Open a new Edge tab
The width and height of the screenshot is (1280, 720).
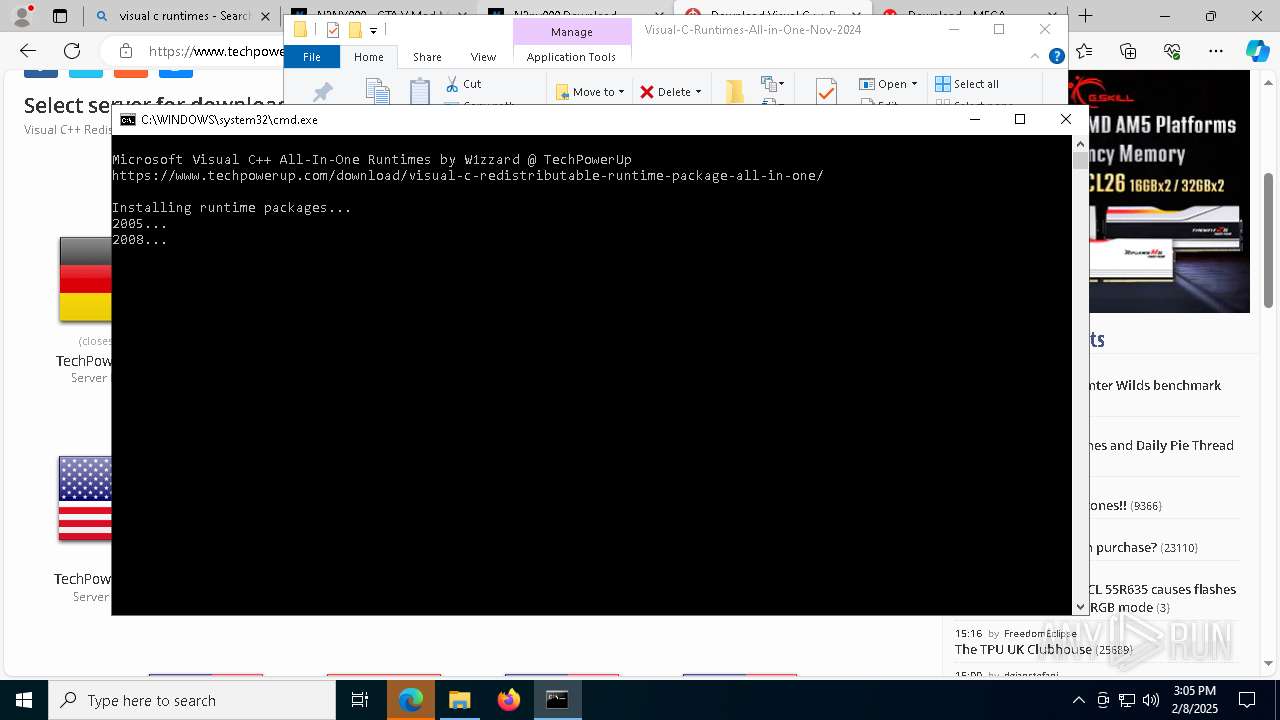[1085, 16]
